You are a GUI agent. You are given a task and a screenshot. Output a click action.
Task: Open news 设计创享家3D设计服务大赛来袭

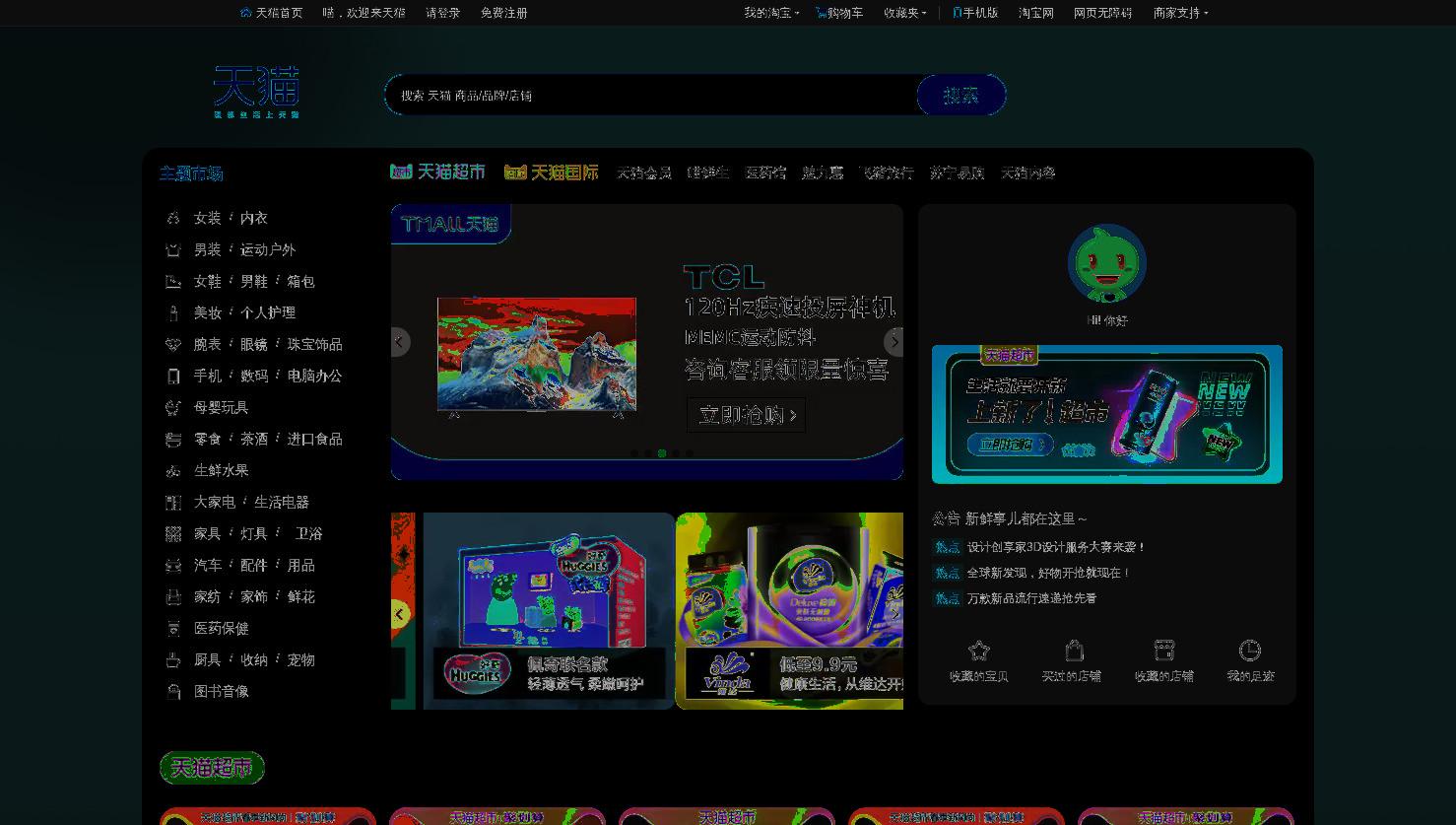click(x=1056, y=547)
